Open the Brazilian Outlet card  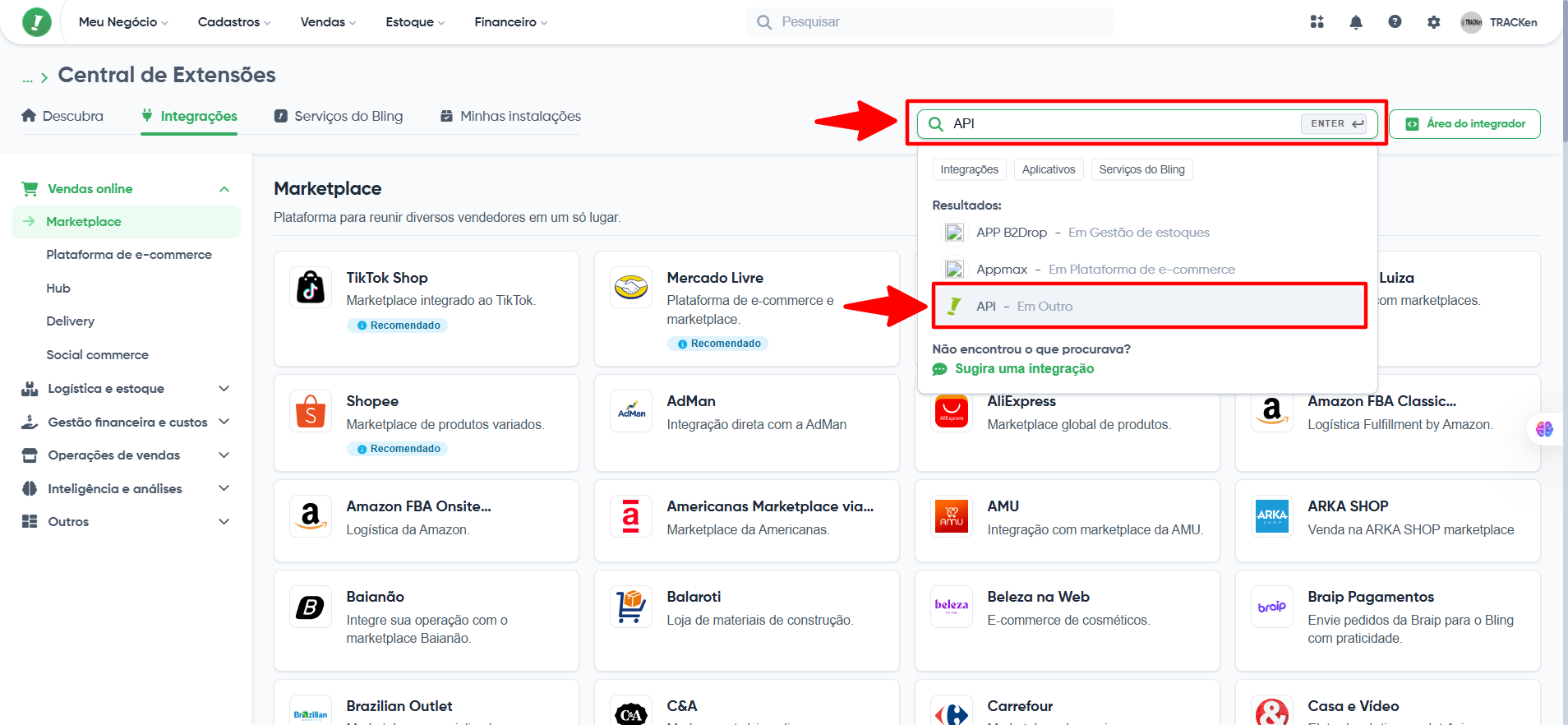[427, 704]
